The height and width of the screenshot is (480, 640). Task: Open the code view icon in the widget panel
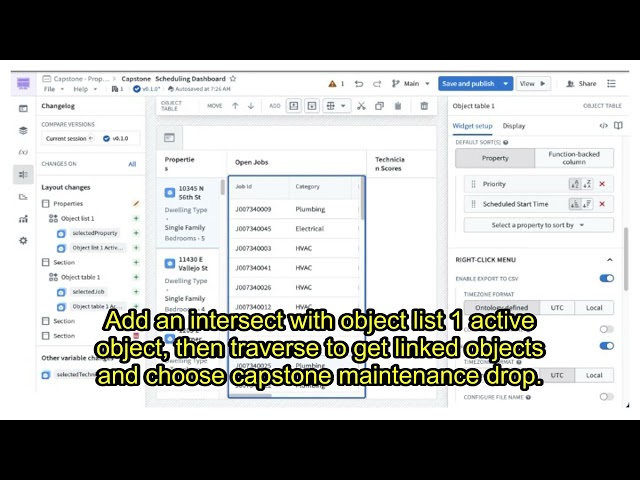tap(603, 126)
